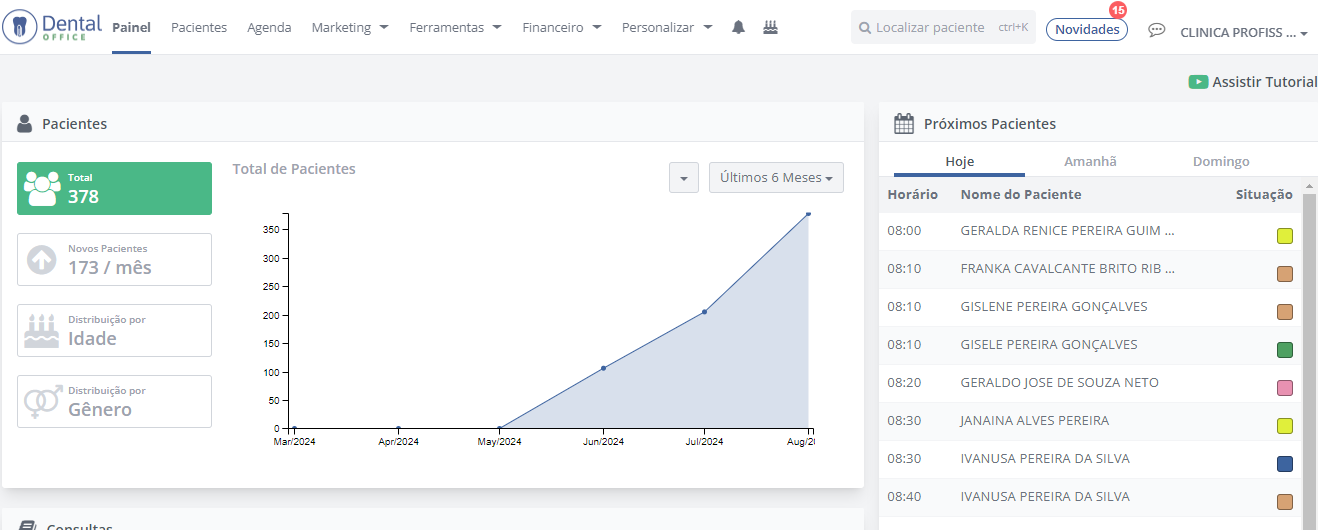
Task: Click the green status swatch for Gisele Pereira Gonçalves
Action: click(x=1284, y=350)
